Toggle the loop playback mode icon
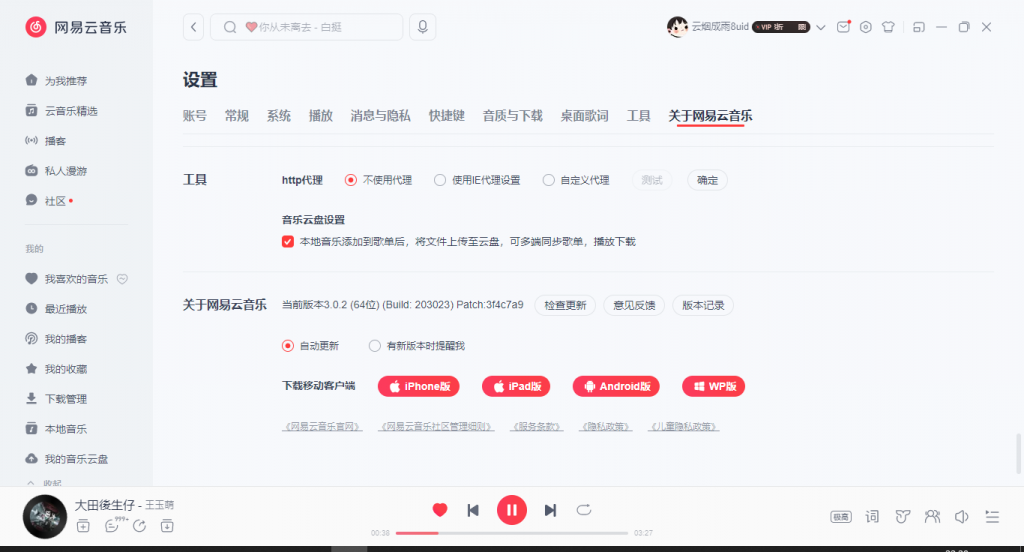This screenshot has width=1024, height=552. click(584, 510)
